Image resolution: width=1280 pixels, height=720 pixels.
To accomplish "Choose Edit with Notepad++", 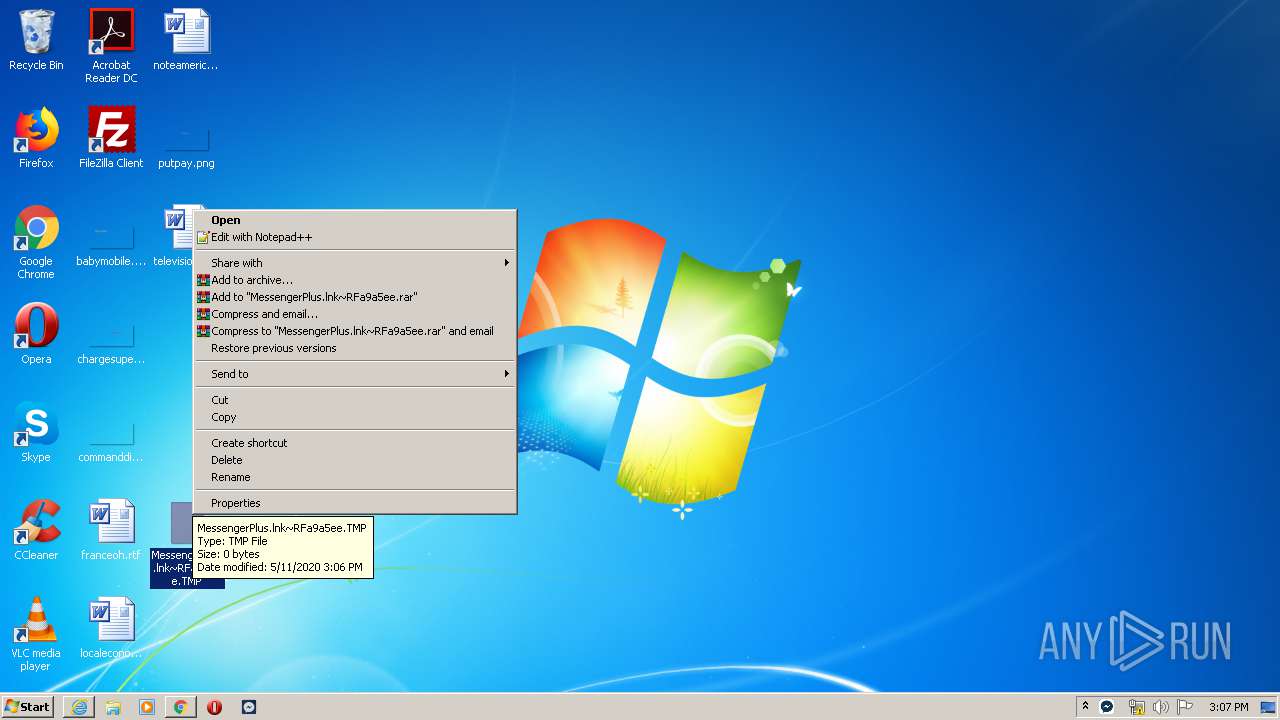I will pos(355,237).
